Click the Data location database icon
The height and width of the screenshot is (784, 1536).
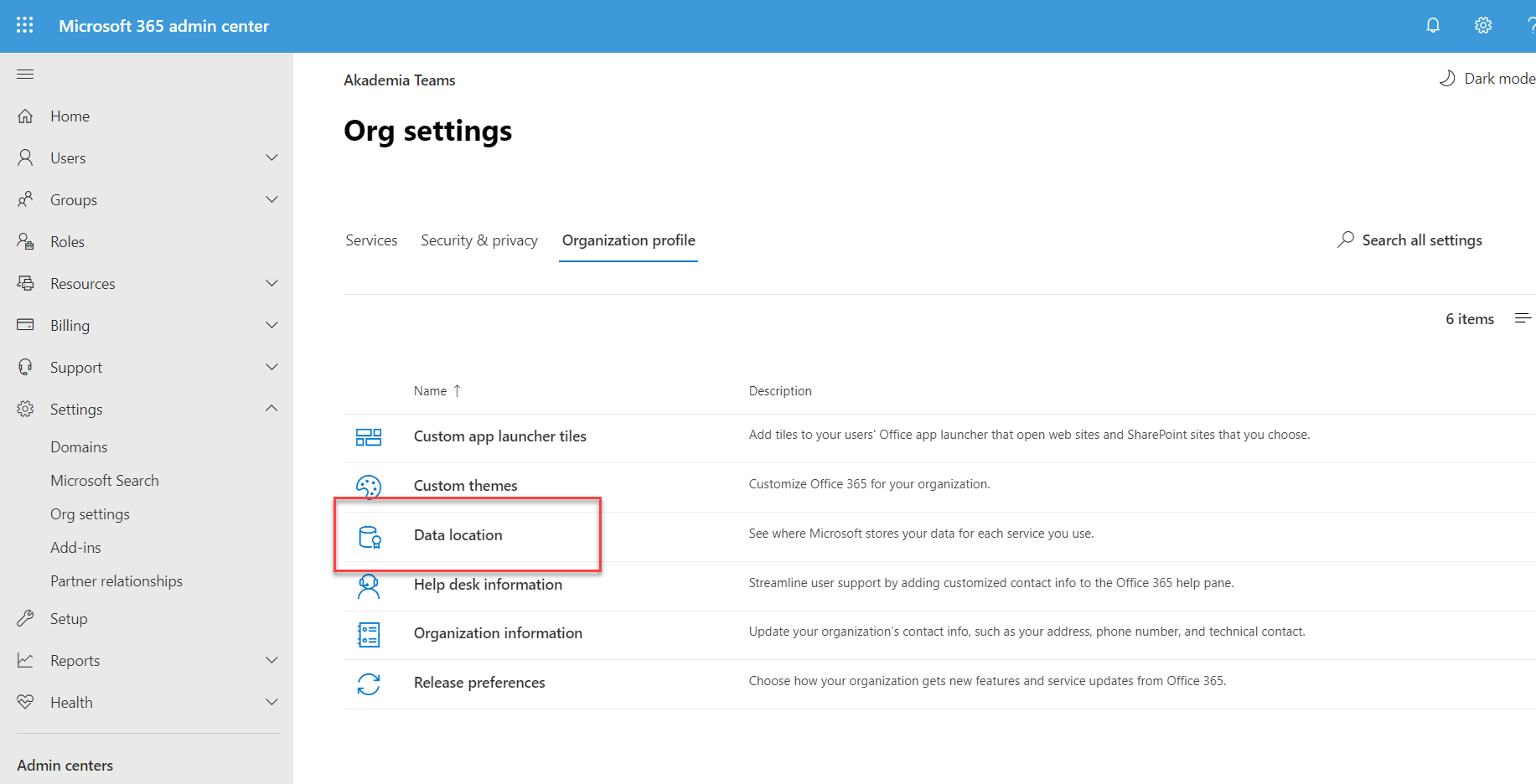click(x=370, y=537)
